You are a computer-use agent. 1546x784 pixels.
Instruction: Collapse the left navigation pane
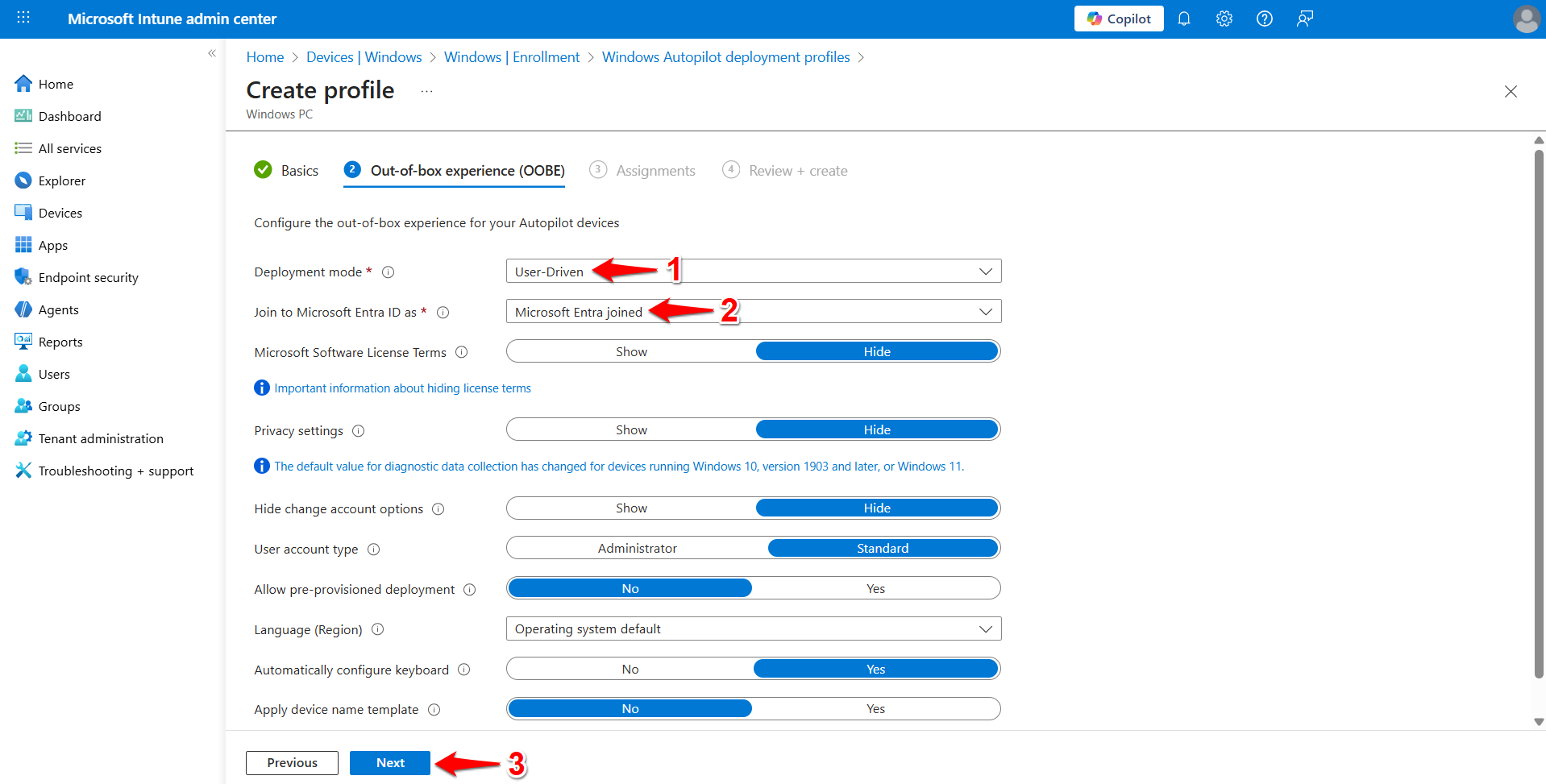click(x=212, y=53)
